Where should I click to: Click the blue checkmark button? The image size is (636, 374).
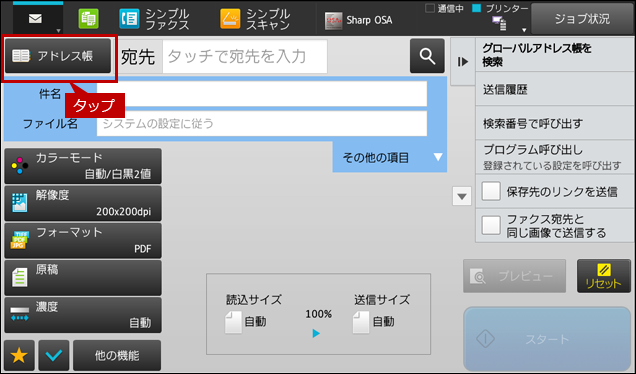[x=54, y=355]
